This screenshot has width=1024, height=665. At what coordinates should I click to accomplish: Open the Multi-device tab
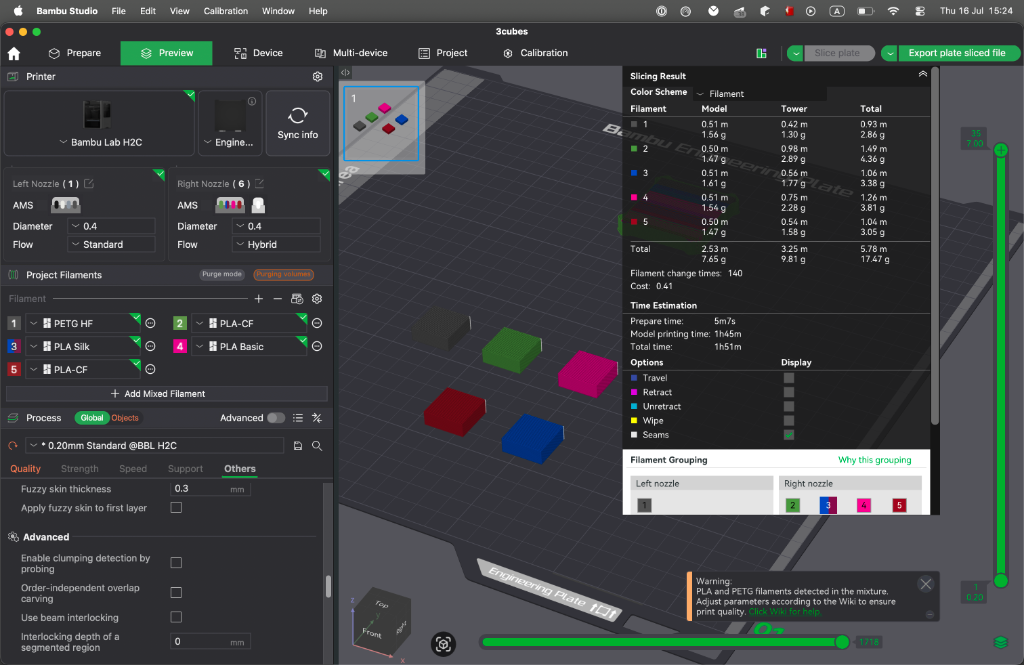pyautogui.click(x=351, y=53)
